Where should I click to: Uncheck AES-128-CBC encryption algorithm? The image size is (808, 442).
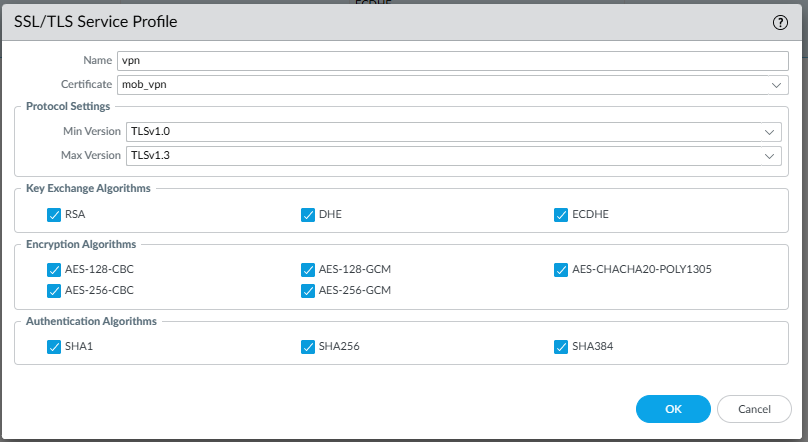(54, 270)
